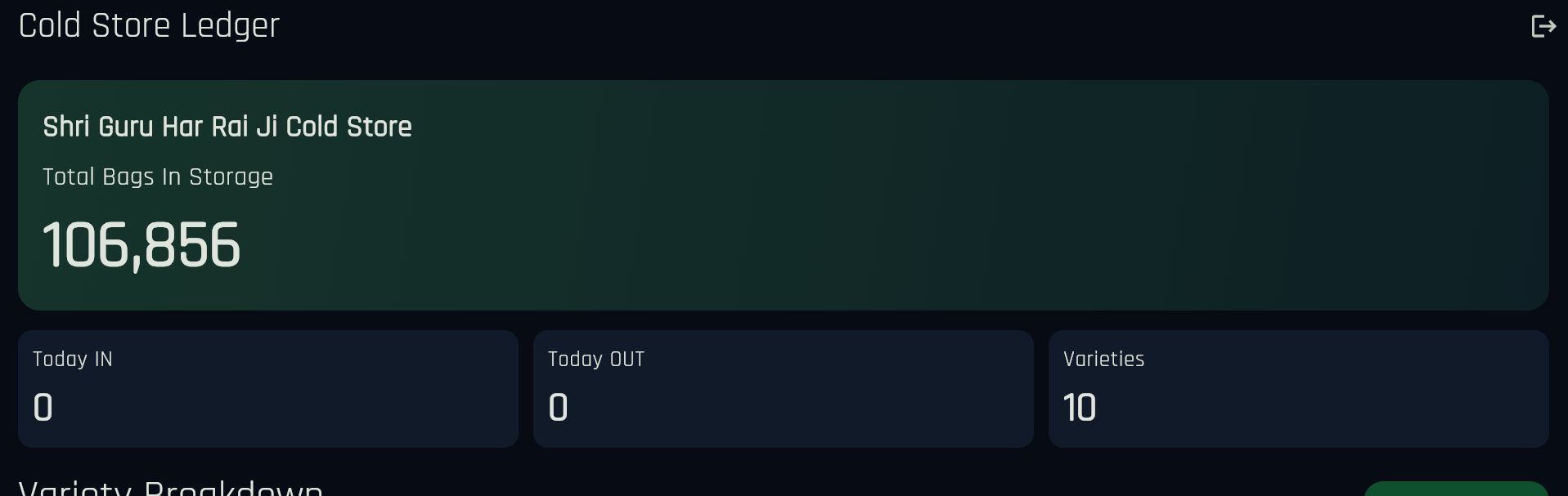Click the Today OUT count of zero
1568x496 pixels.
click(559, 407)
